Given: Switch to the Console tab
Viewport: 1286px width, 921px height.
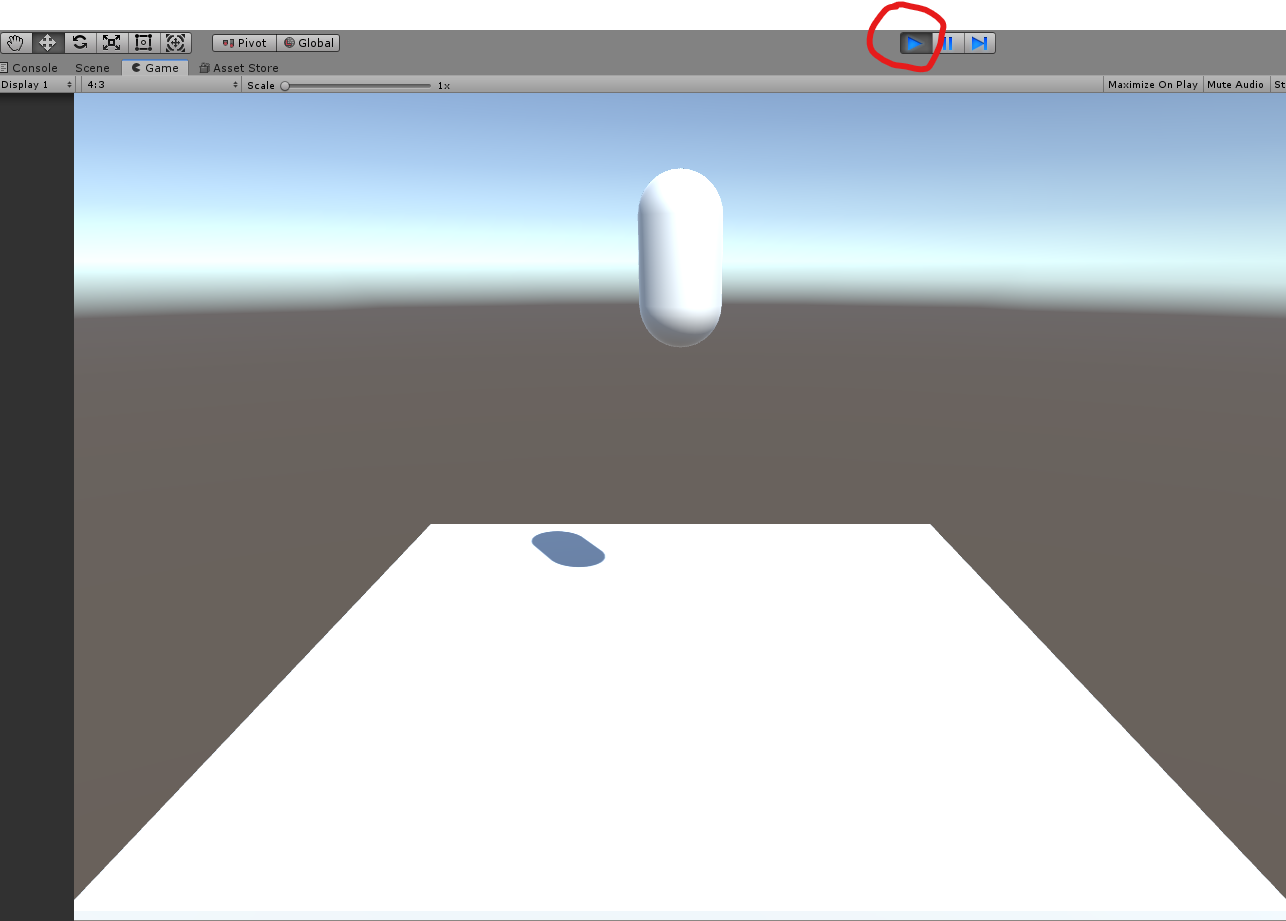Looking at the screenshot, I should click(x=30, y=68).
